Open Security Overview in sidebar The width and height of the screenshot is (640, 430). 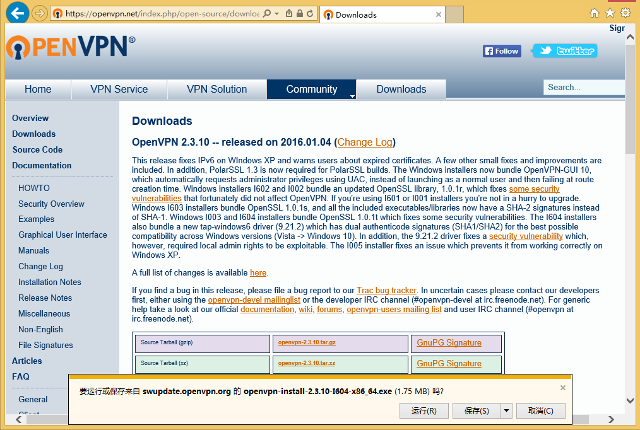pos(51,204)
